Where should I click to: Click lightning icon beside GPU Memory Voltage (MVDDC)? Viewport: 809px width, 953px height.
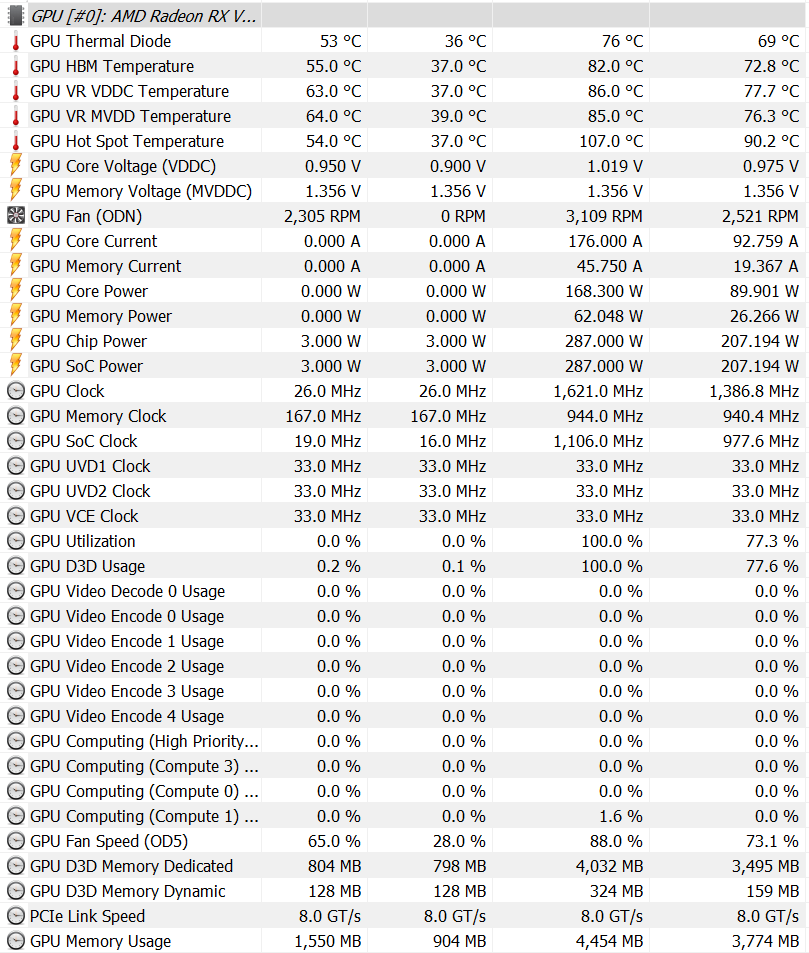pos(16,191)
